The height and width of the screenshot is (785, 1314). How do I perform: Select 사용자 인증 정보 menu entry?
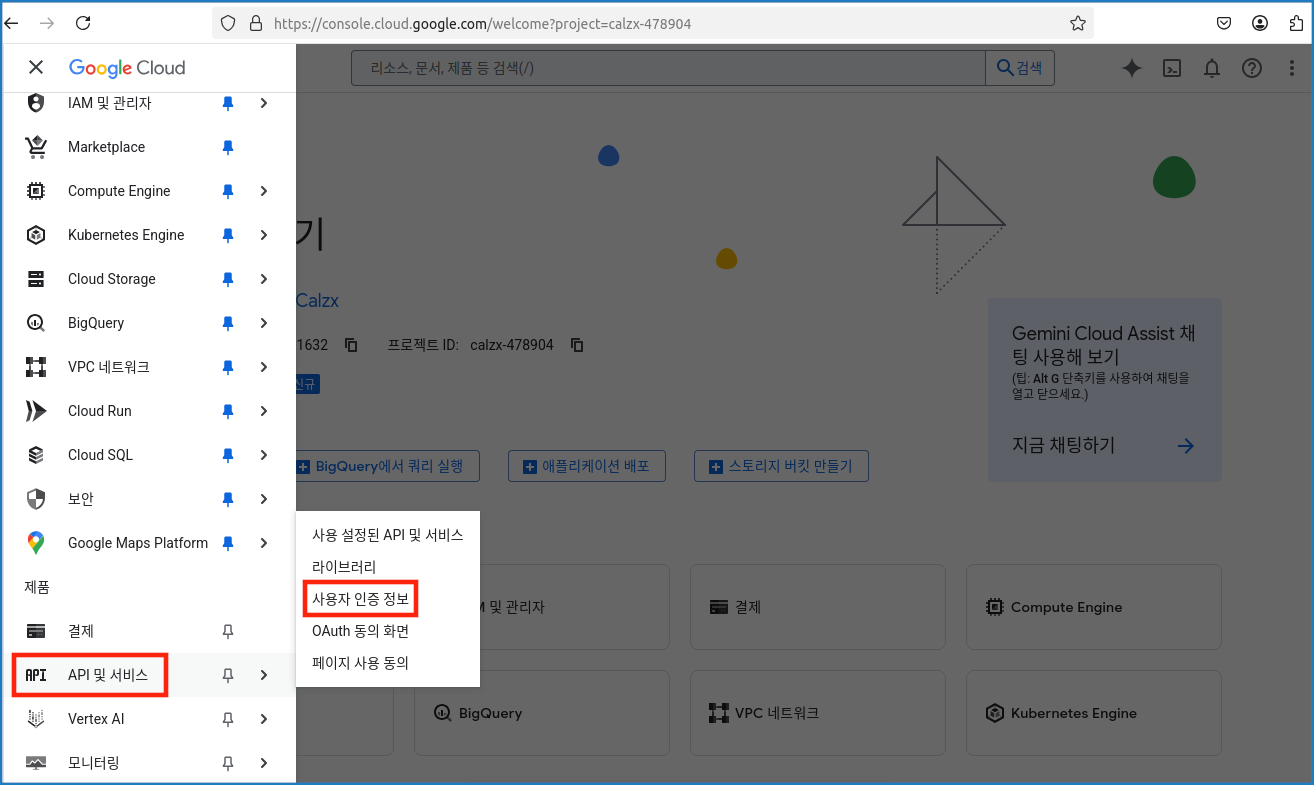(360, 598)
